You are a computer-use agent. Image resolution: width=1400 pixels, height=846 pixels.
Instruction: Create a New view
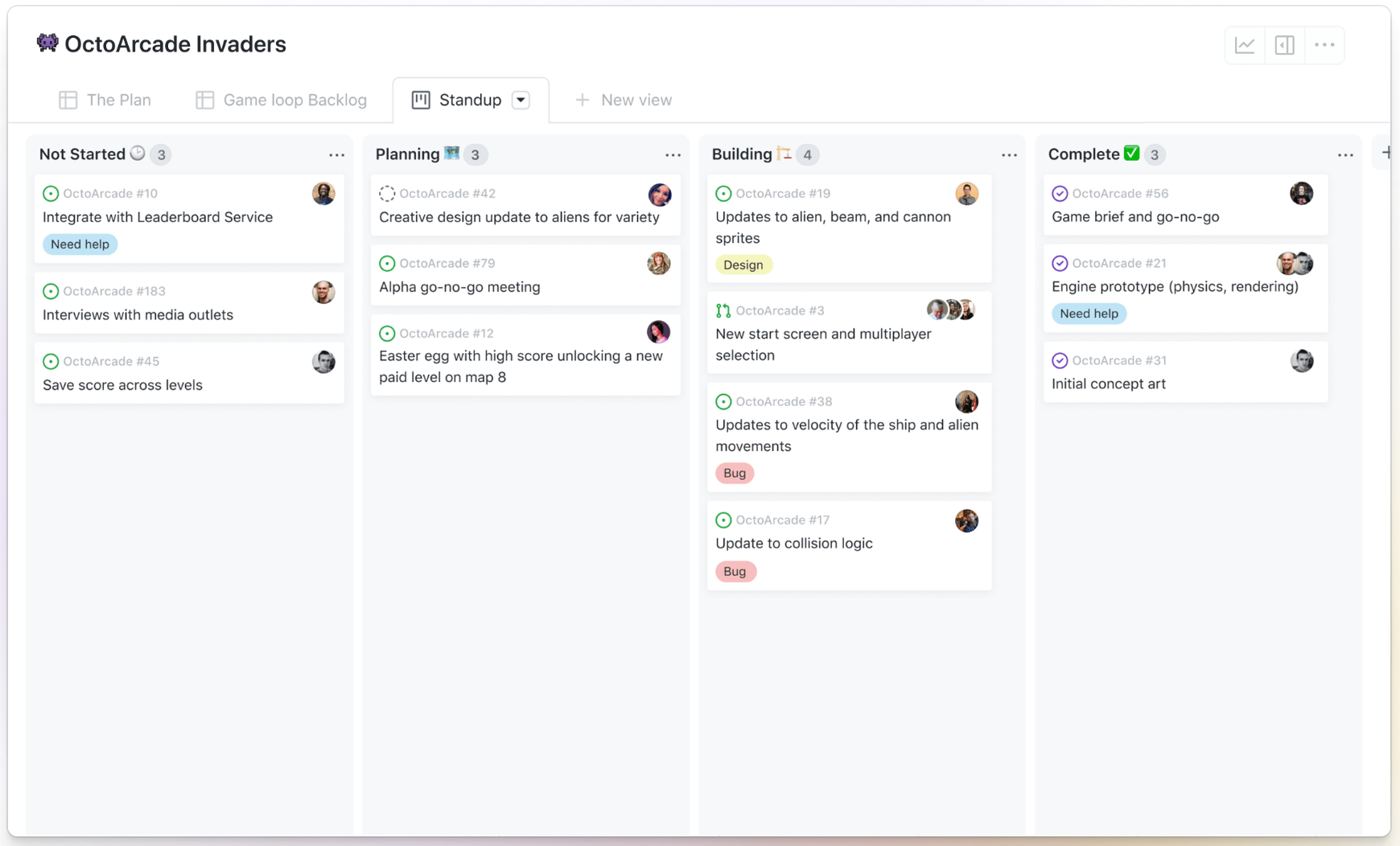coord(624,101)
